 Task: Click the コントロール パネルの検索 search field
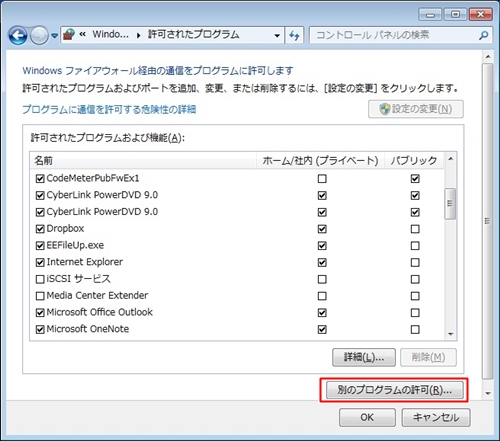pyautogui.click(x=395, y=35)
